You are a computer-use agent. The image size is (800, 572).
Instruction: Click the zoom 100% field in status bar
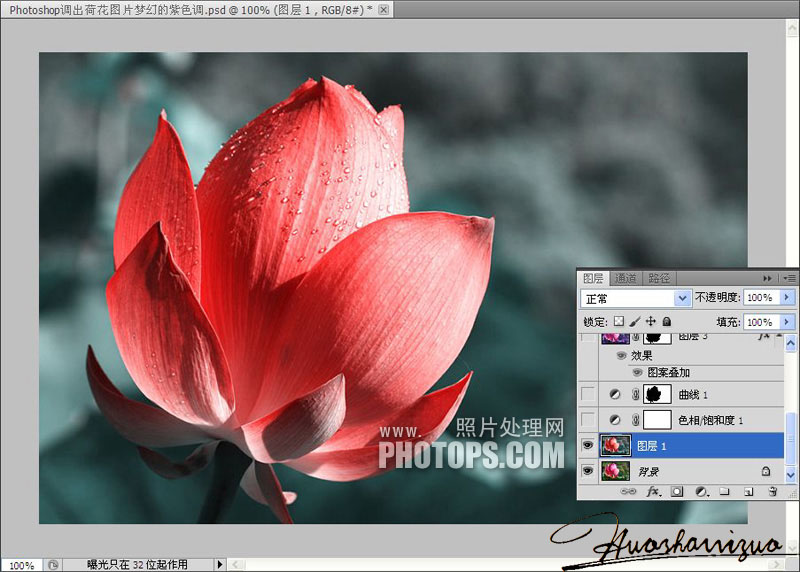click(x=21, y=565)
